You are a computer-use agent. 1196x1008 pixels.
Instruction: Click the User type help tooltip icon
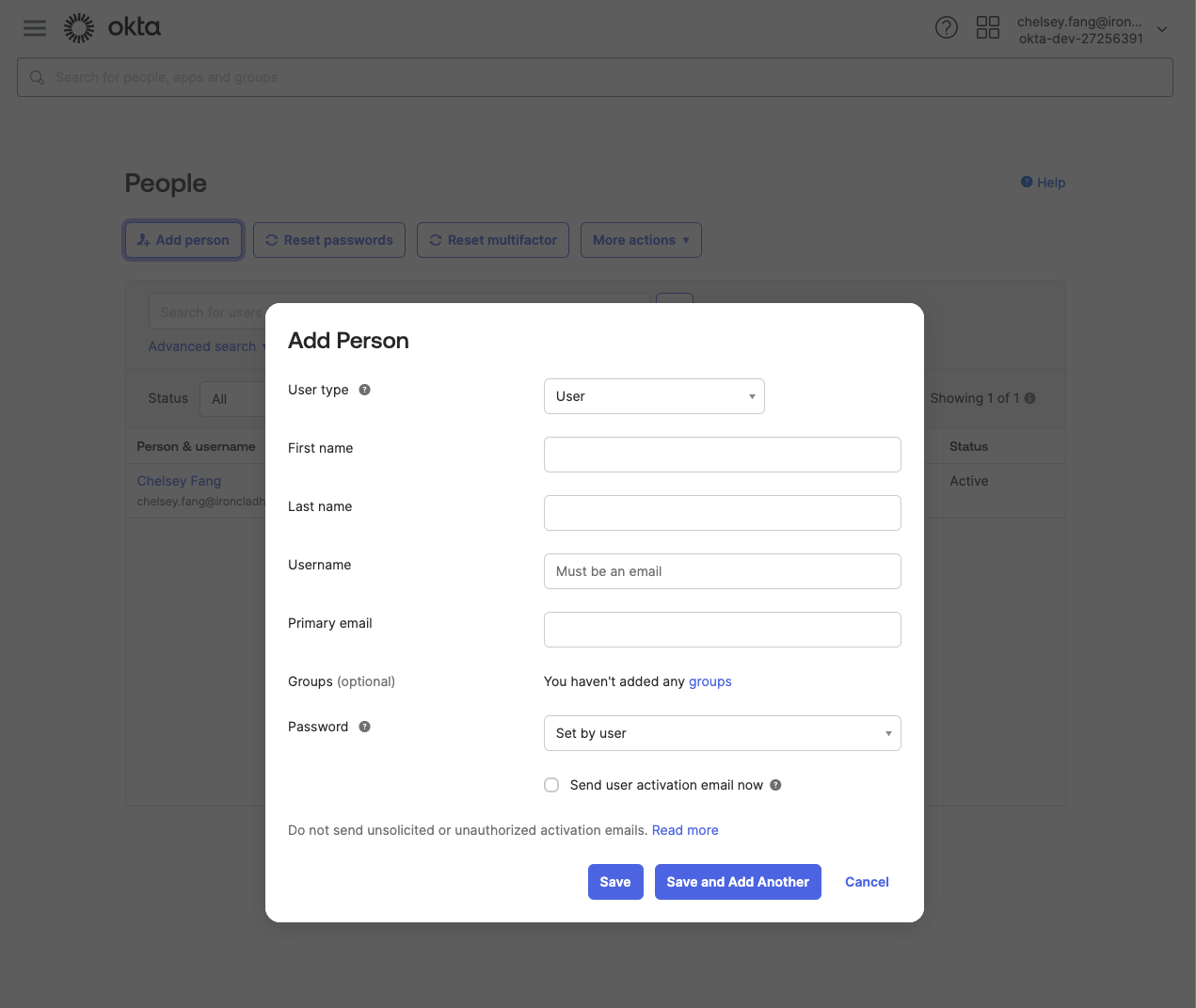365,390
